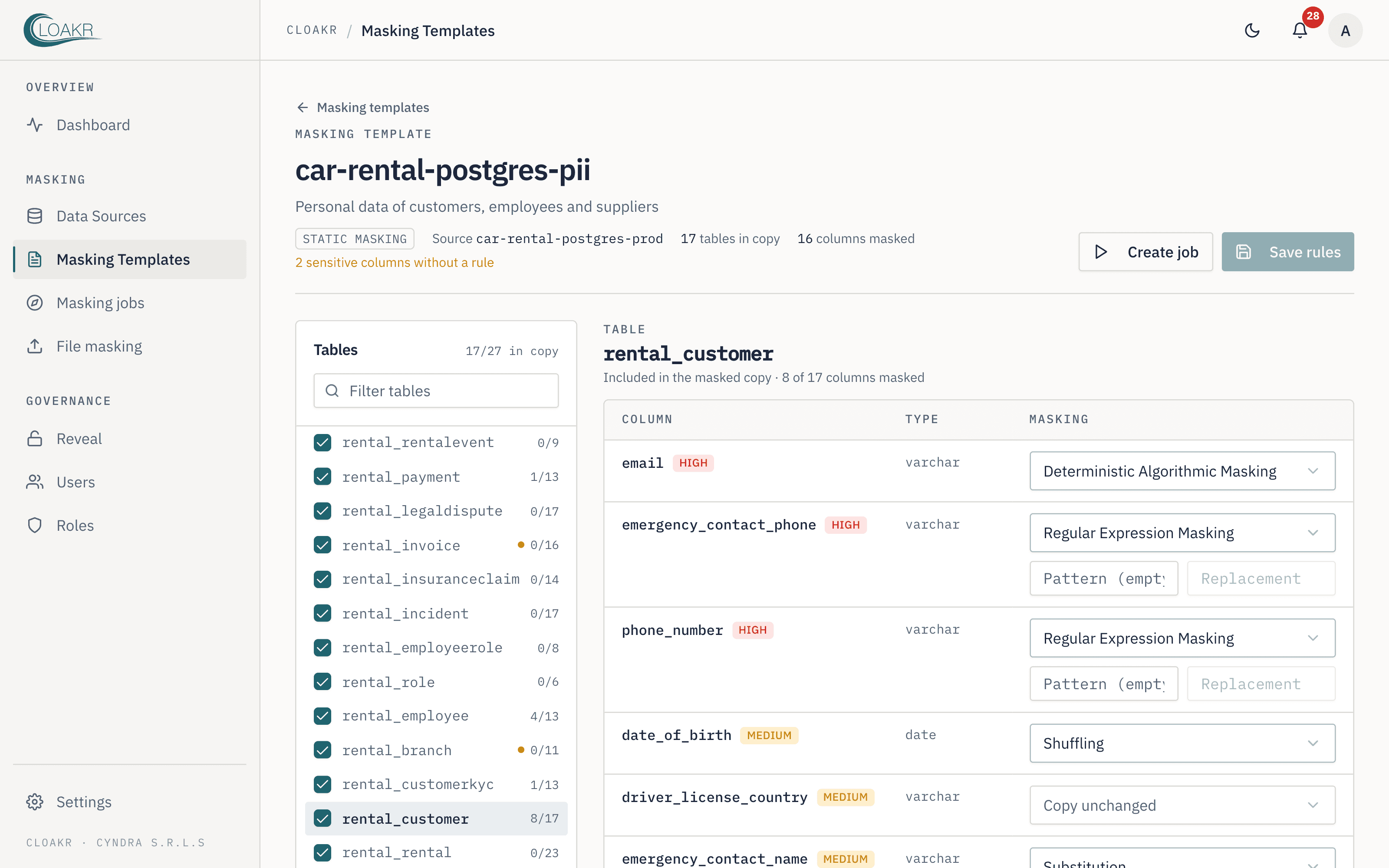This screenshot has height=868, width=1389.
Task: Go to Masking jobs page
Action: tap(130, 302)
